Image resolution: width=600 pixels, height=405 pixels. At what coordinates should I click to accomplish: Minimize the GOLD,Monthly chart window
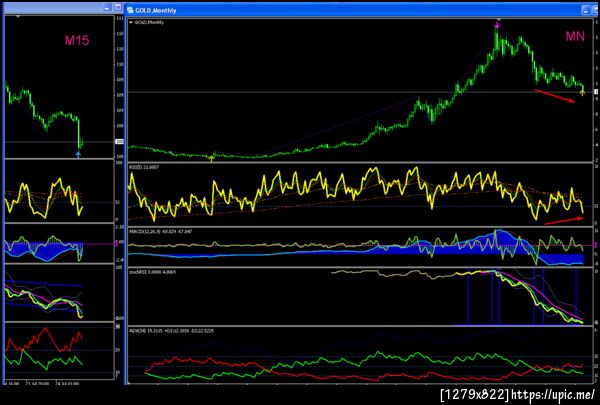(586, 10)
